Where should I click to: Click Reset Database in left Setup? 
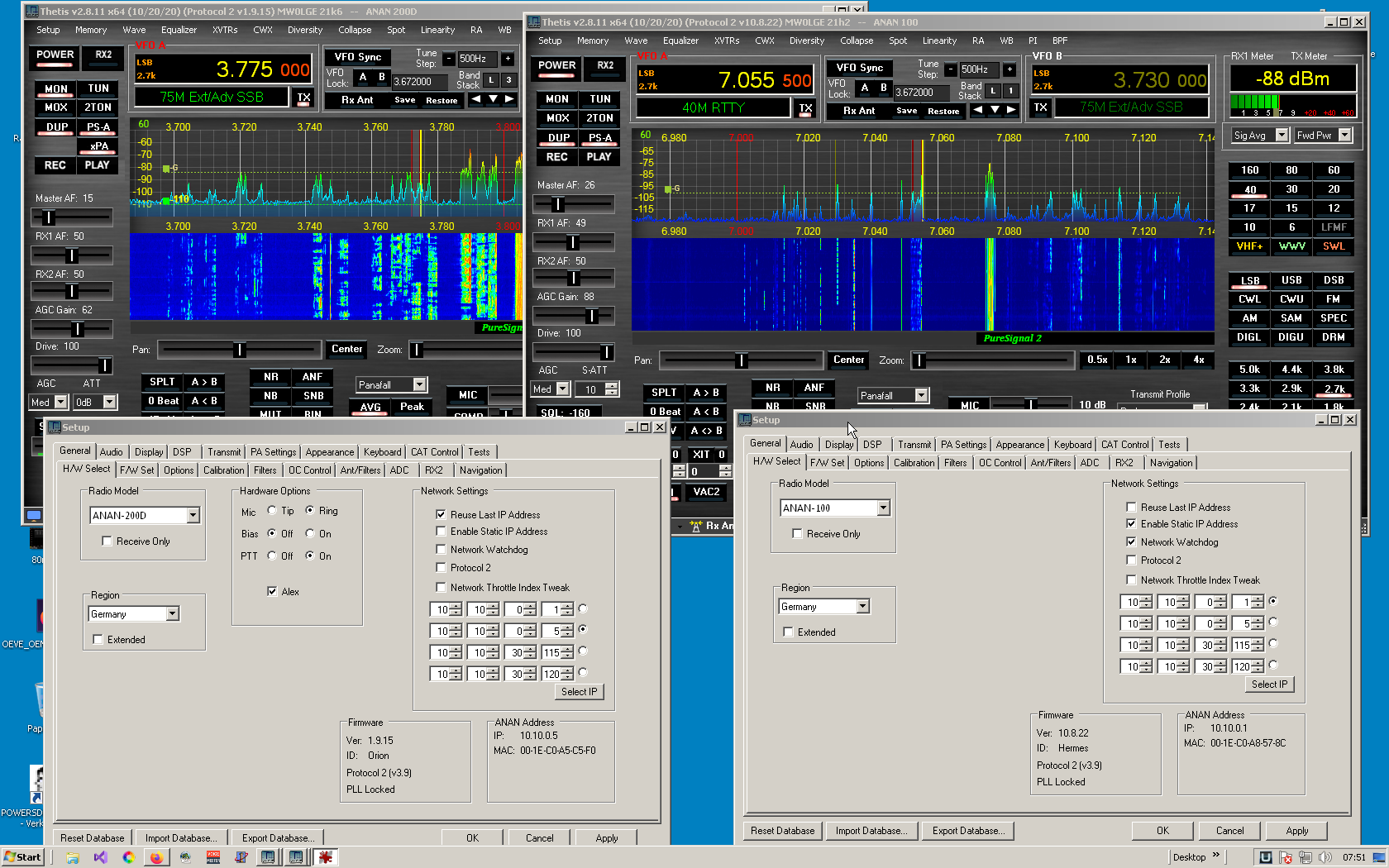pyautogui.click(x=92, y=838)
